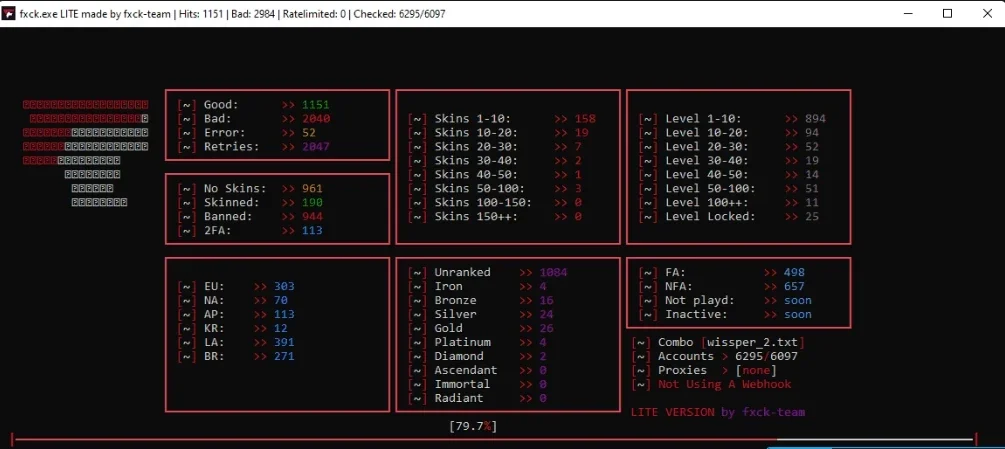Viewport: 1005px width, 449px height.
Task: Click the 'Level 20-30:' label
Action: [x=707, y=147]
